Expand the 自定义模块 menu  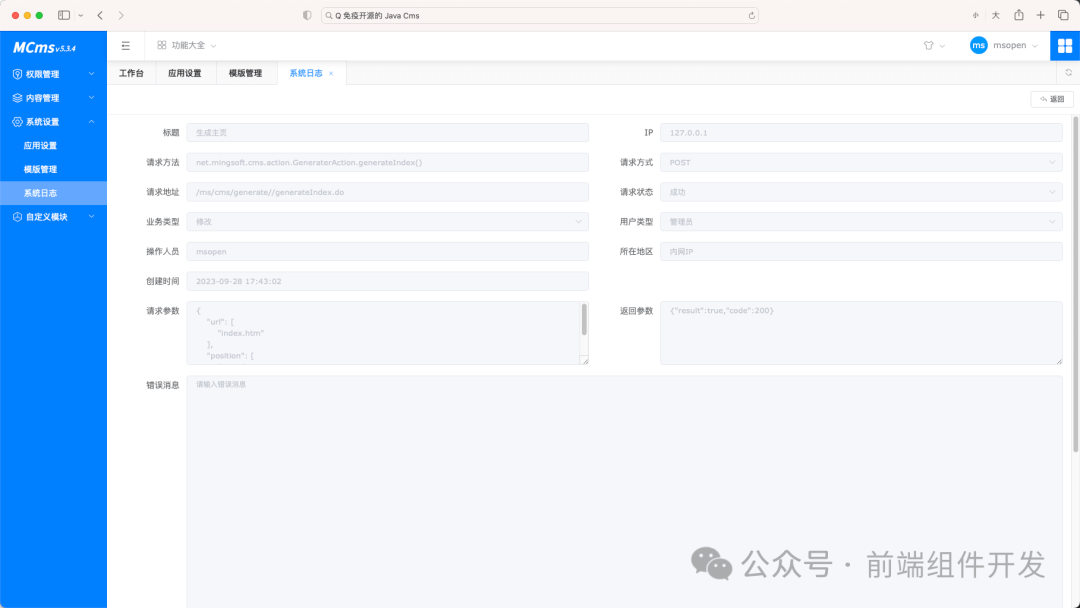point(92,217)
